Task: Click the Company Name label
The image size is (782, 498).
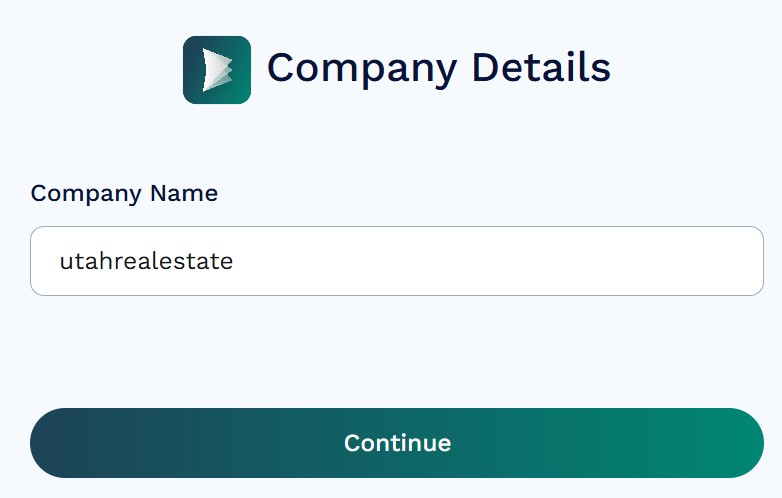Action: tap(124, 193)
